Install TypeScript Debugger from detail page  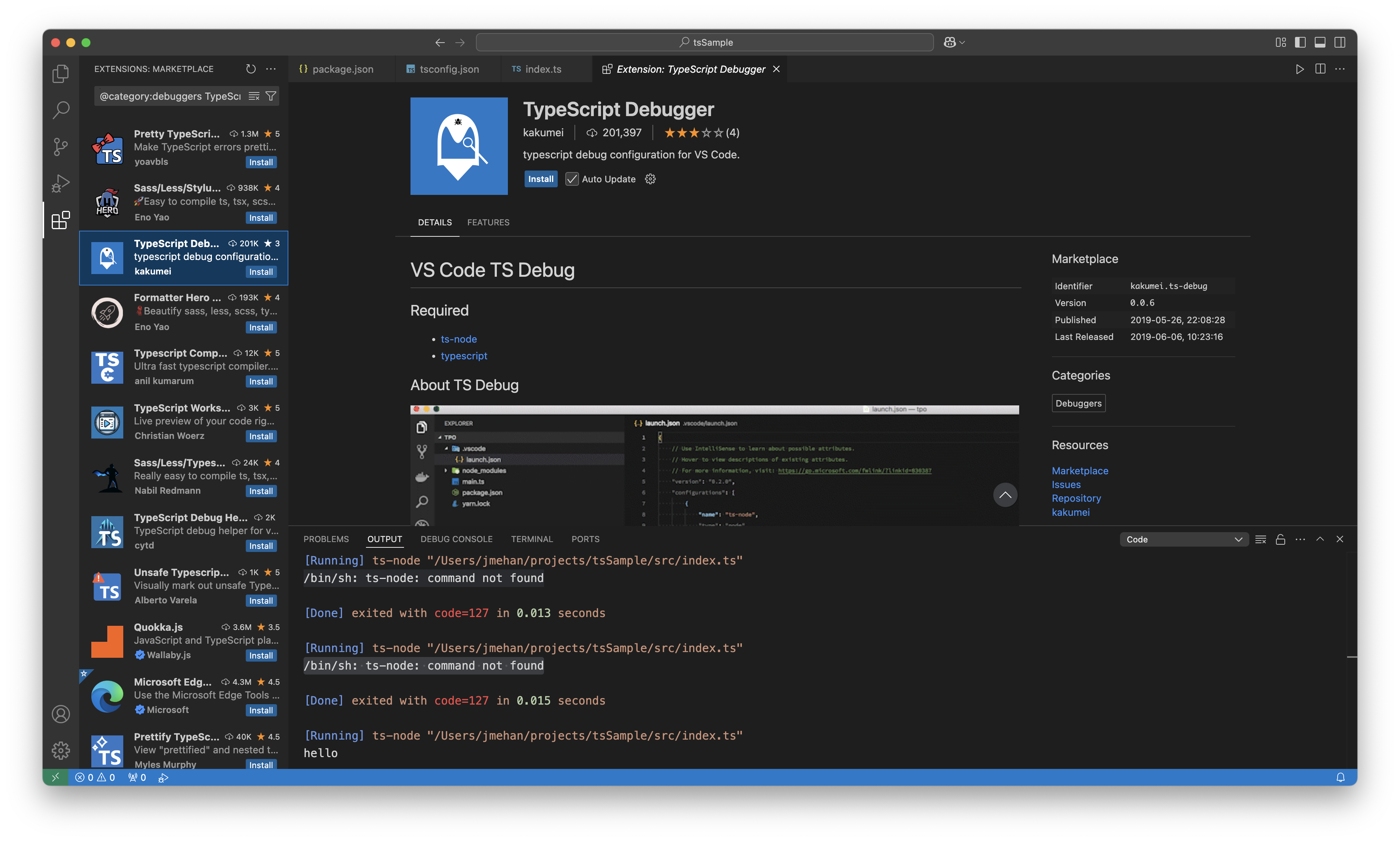540,179
